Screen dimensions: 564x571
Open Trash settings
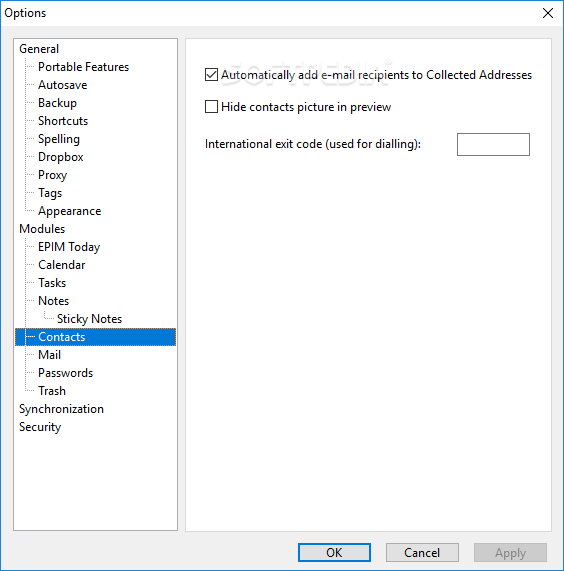tap(52, 391)
